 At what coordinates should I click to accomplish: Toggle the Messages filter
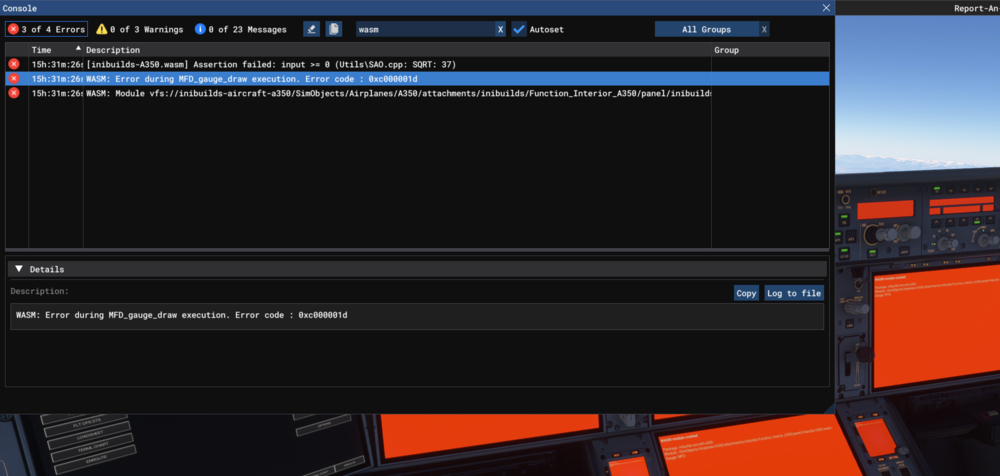[x=240, y=30]
